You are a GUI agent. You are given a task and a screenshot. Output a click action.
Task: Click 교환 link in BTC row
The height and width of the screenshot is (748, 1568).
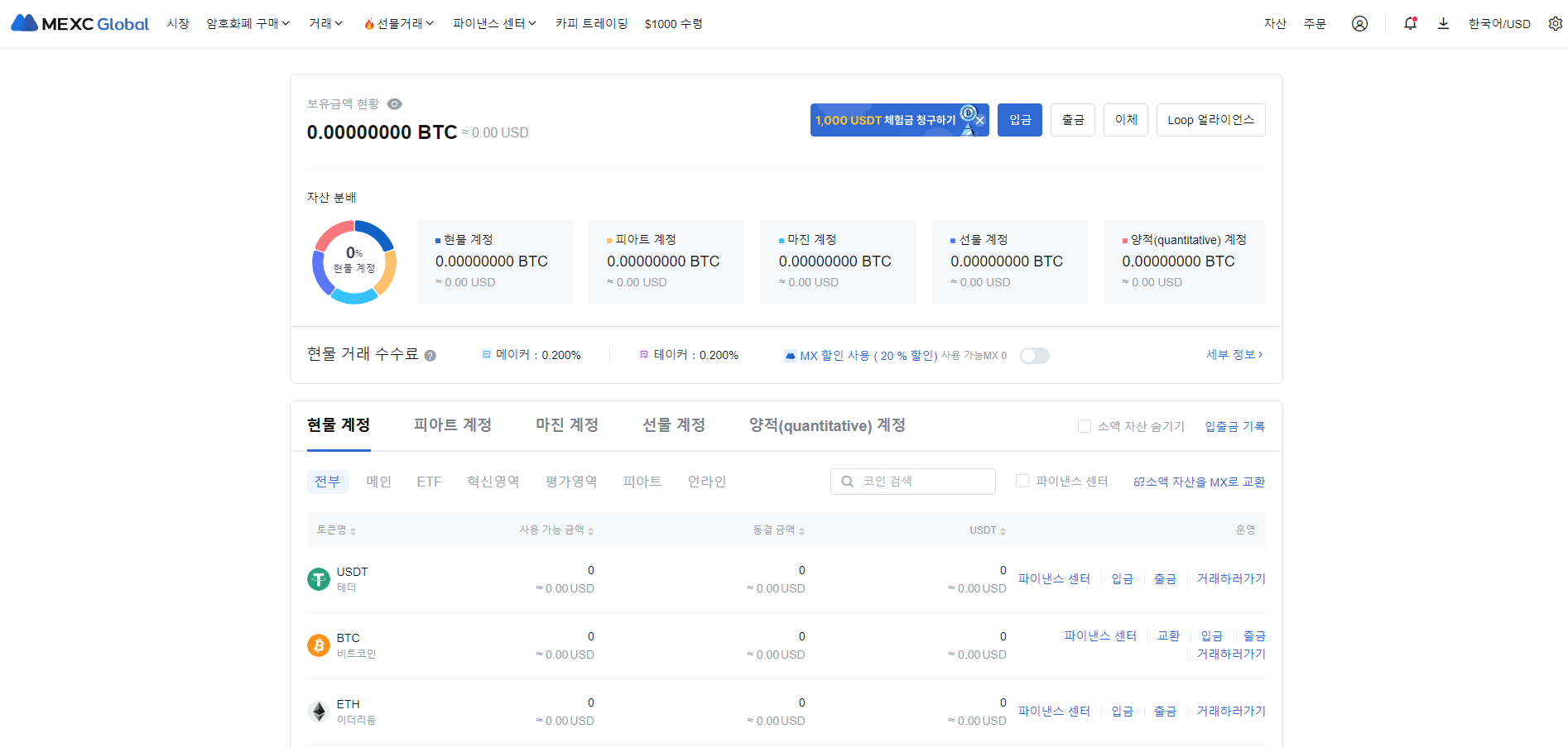[1169, 635]
